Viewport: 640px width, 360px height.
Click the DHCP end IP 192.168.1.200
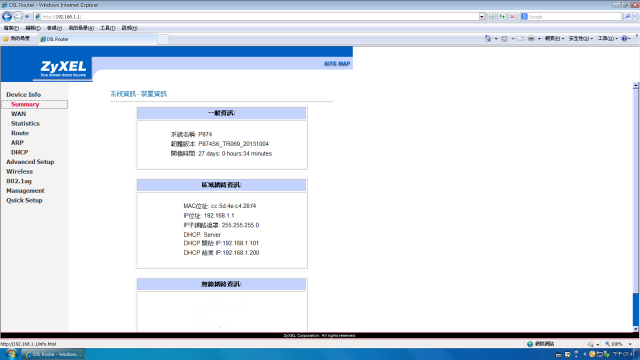tap(240, 253)
